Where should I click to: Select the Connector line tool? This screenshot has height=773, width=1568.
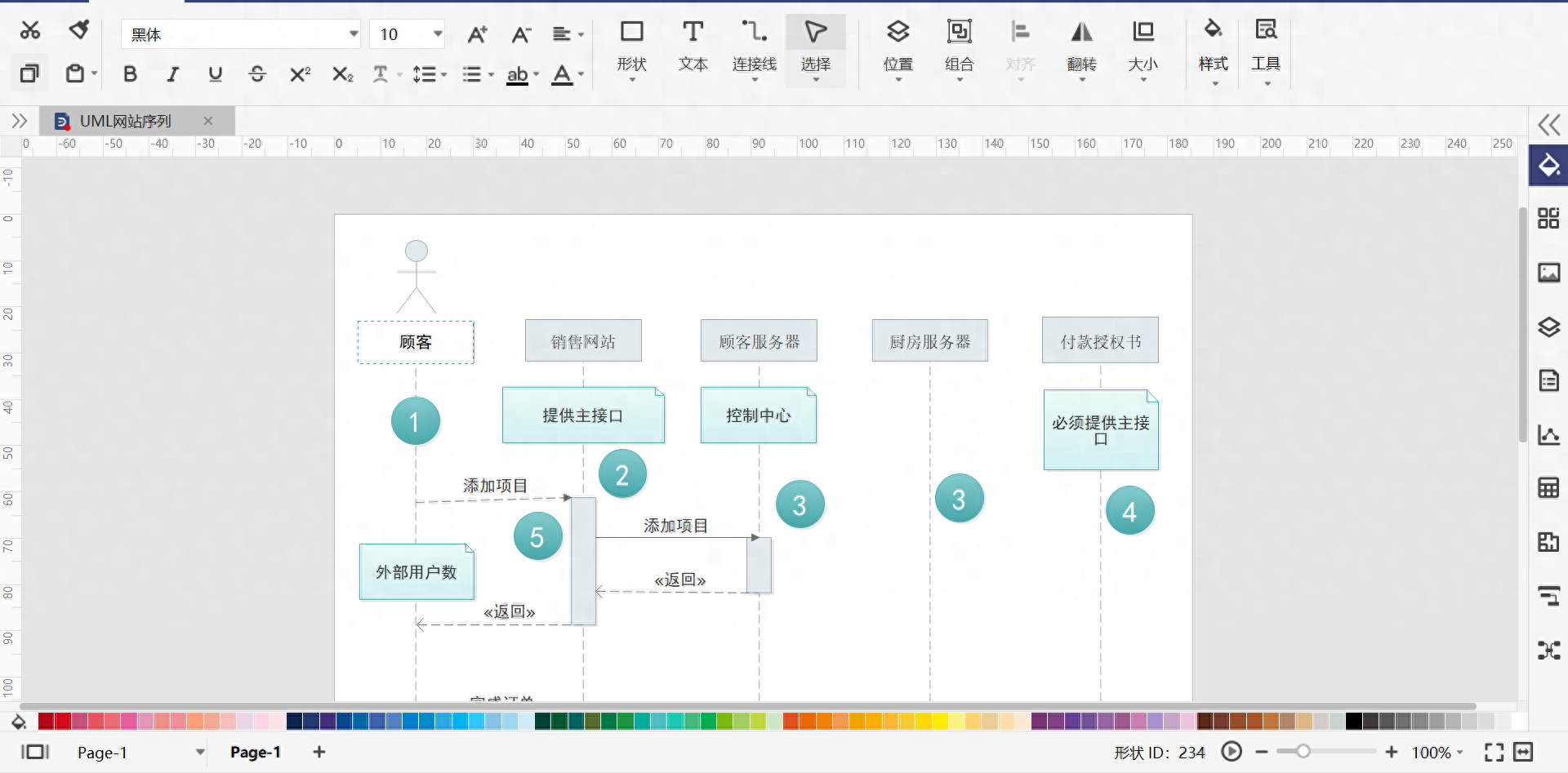(754, 46)
